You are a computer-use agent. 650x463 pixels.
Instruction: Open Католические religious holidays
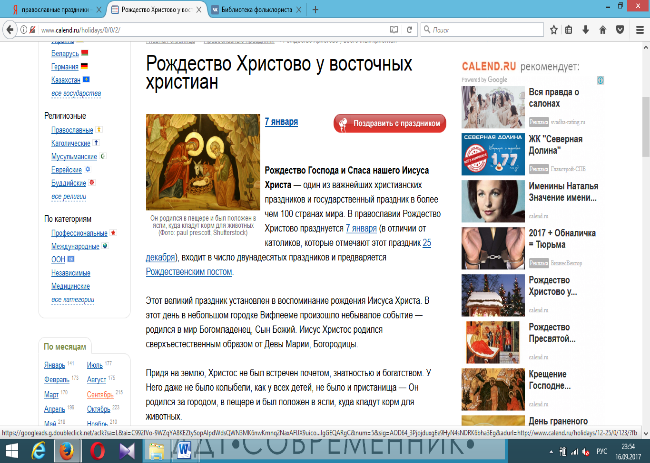(x=70, y=143)
